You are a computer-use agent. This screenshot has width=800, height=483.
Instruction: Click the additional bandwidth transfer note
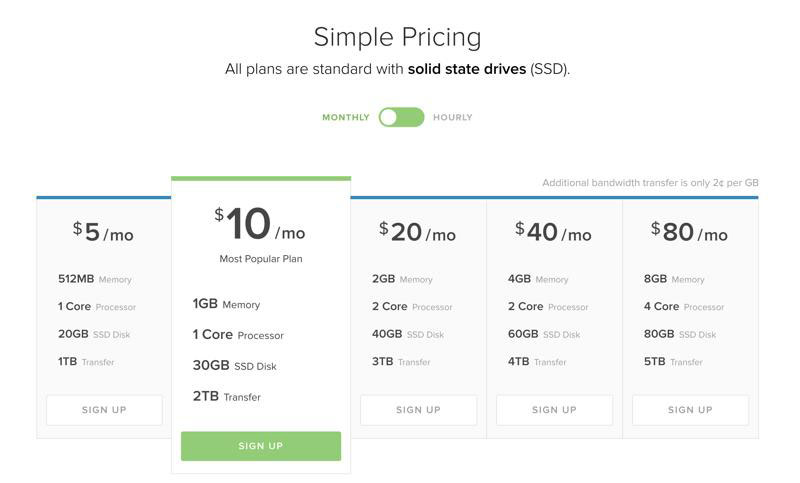pyautogui.click(x=650, y=183)
